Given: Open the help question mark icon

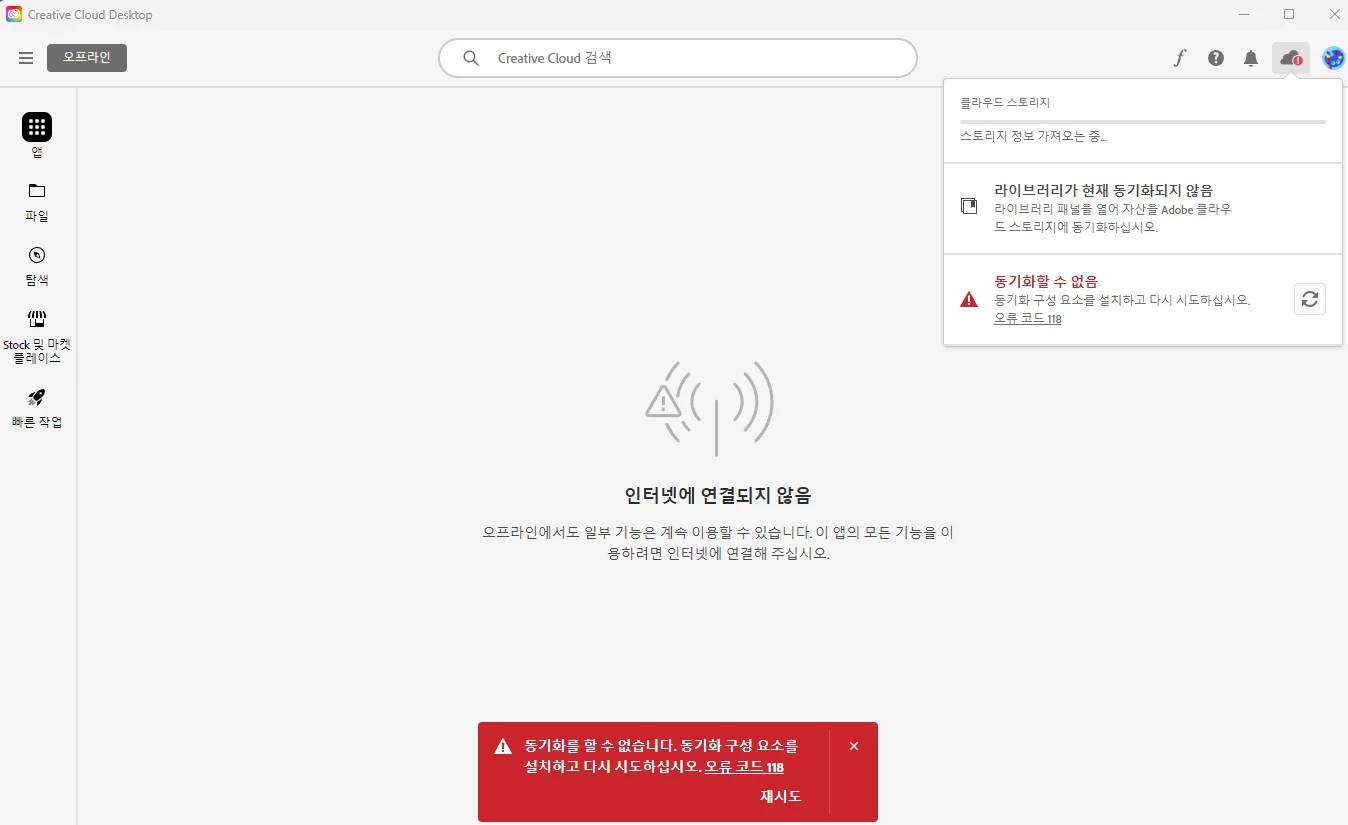Looking at the screenshot, I should [1216, 58].
